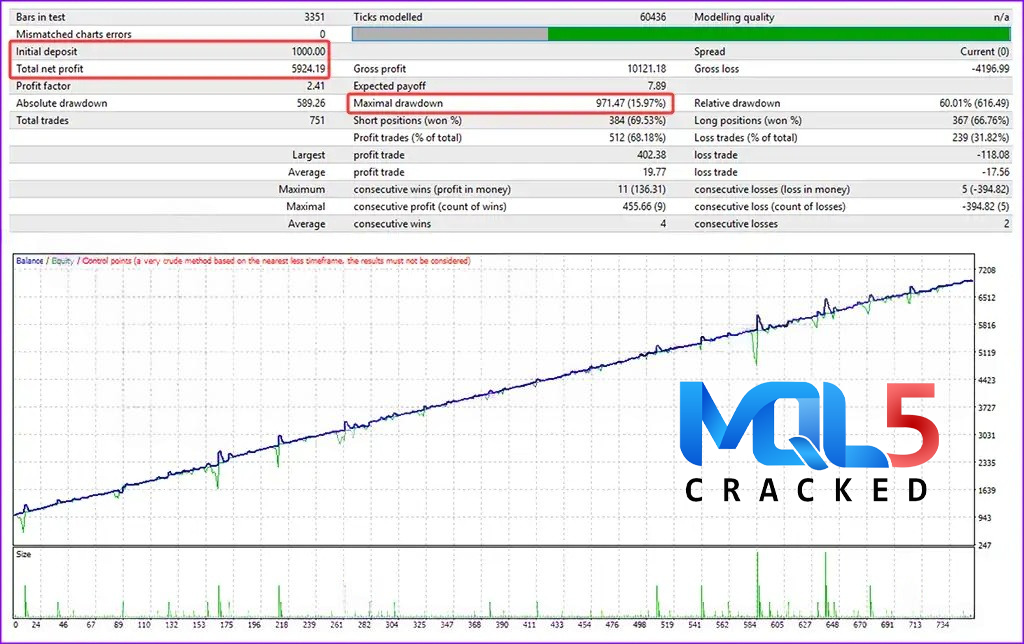Select the value 11 (136.31)
Screen dimensions: 1024x644
(641, 189)
